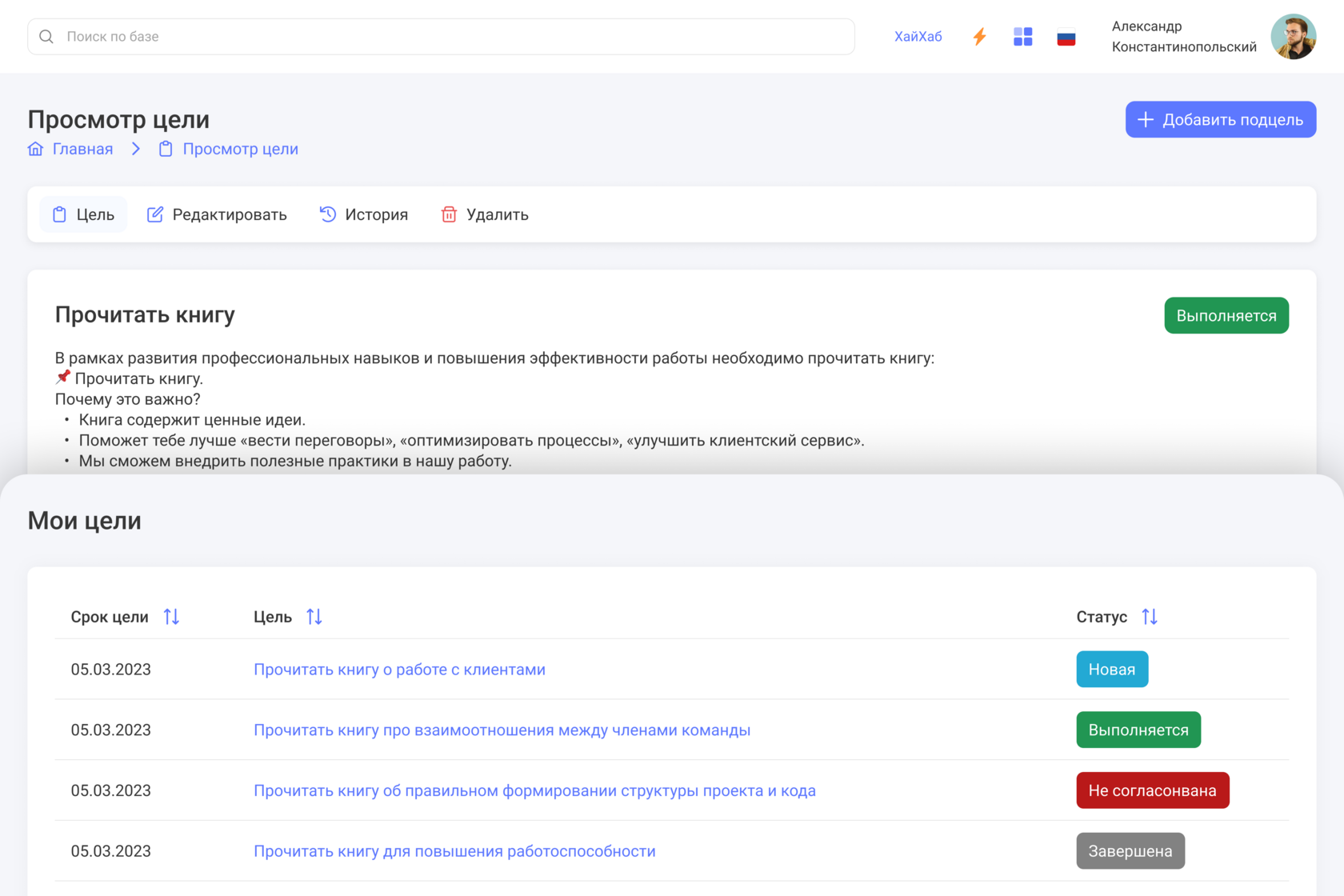This screenshot has height=896, width=1344.
Task: Click the red Не согласована status badge
Action: click(x=1152, y=790)
